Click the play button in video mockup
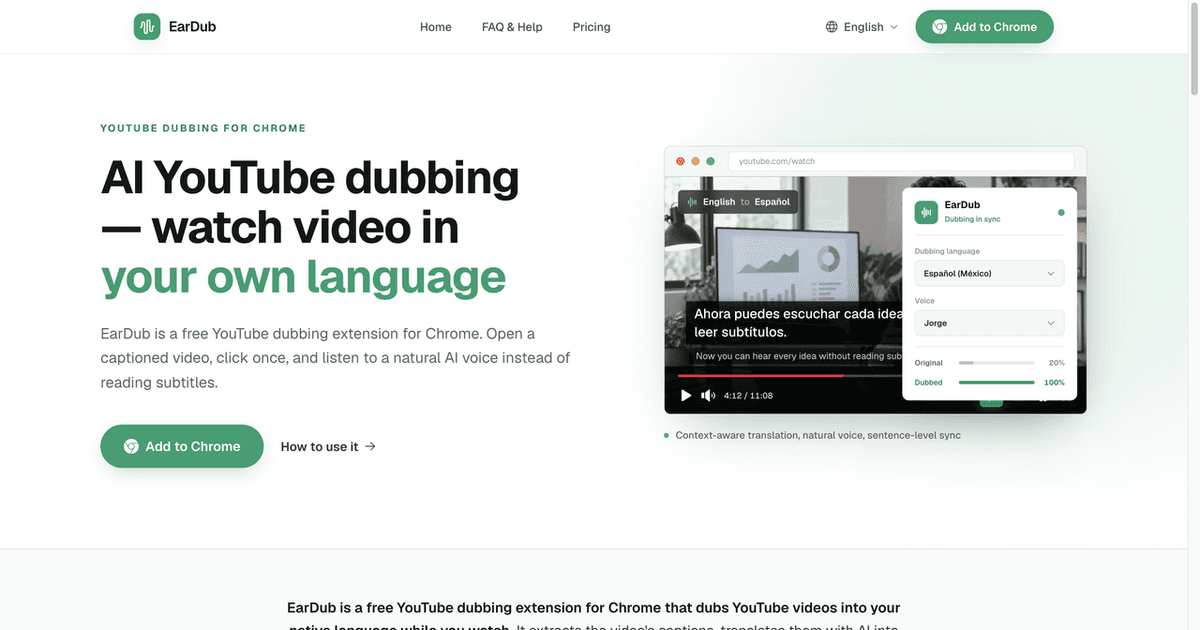The image size is (1200, 630). tap(686, 395)
